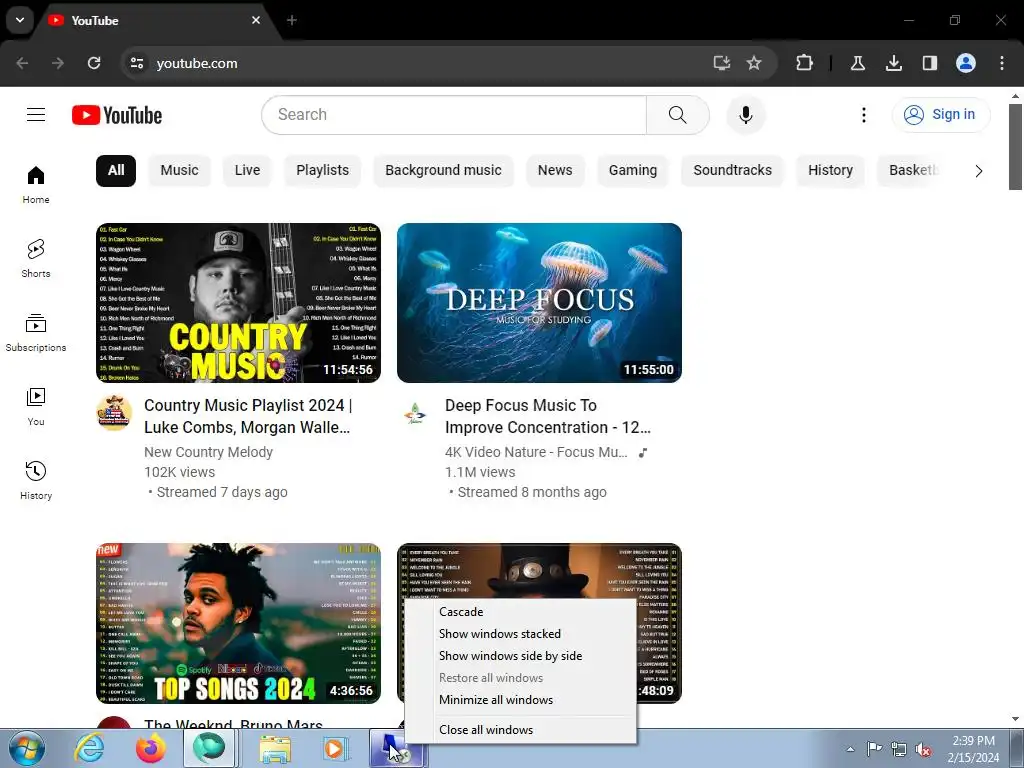Open Chrome downloads icon
The image size is (1024, 768).
pyautogui.click(x=893, y=63)
